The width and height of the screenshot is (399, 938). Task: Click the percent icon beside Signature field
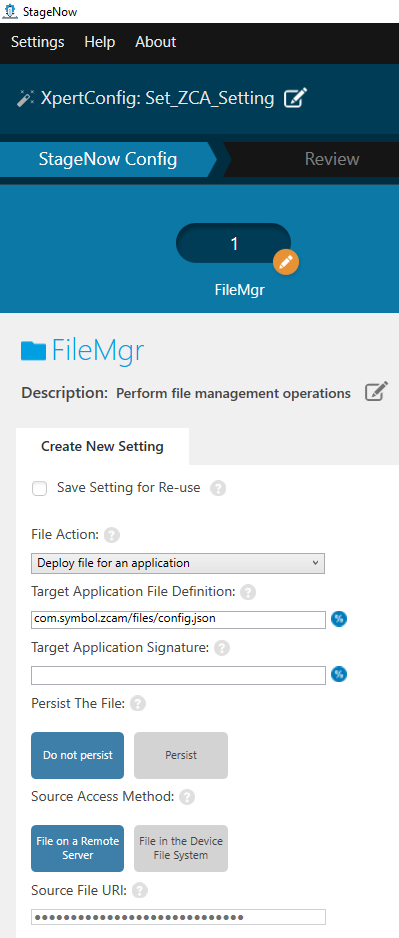(x=339, y=674)
